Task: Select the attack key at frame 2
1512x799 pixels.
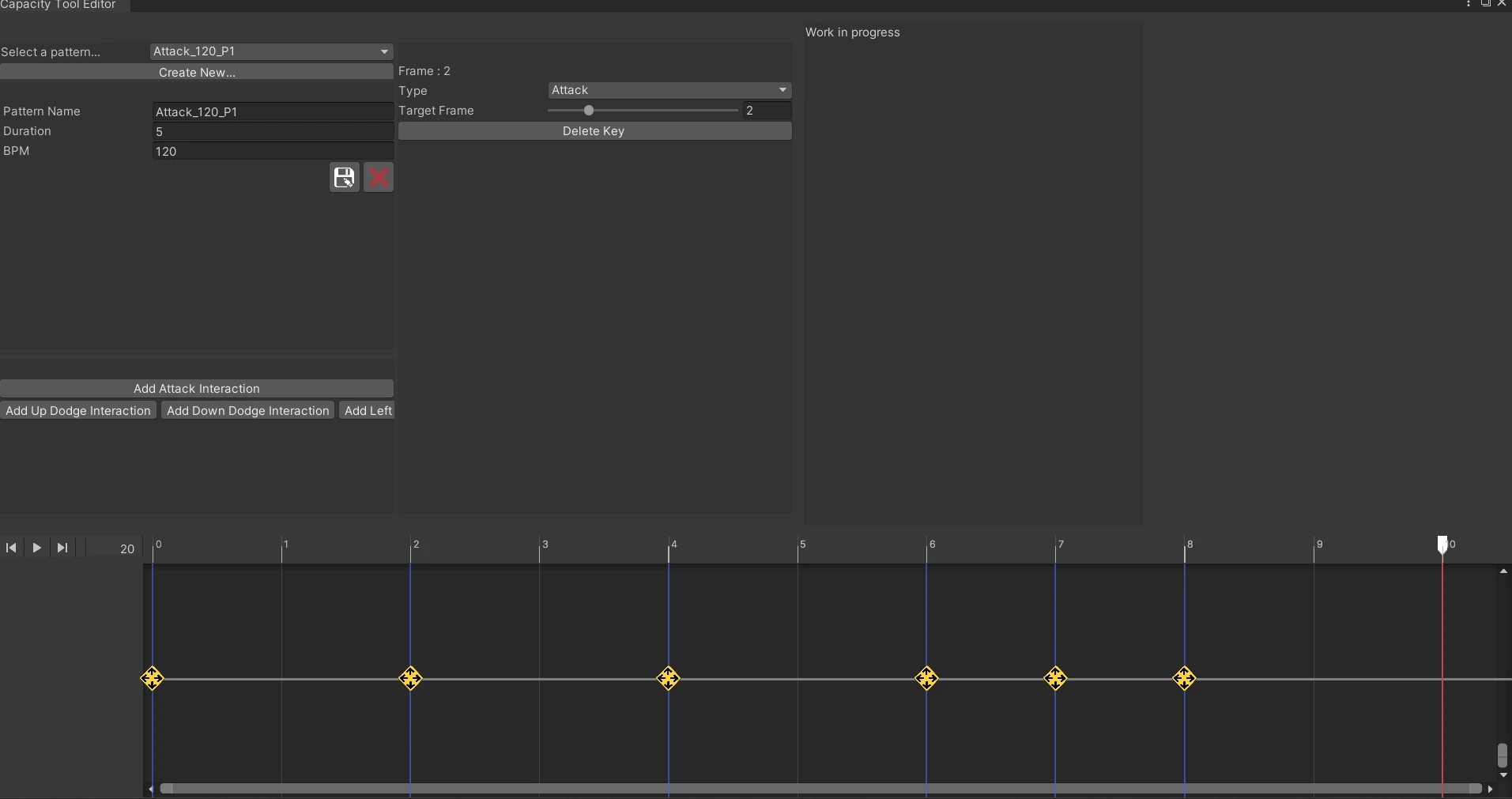Action: pos(410,678)
